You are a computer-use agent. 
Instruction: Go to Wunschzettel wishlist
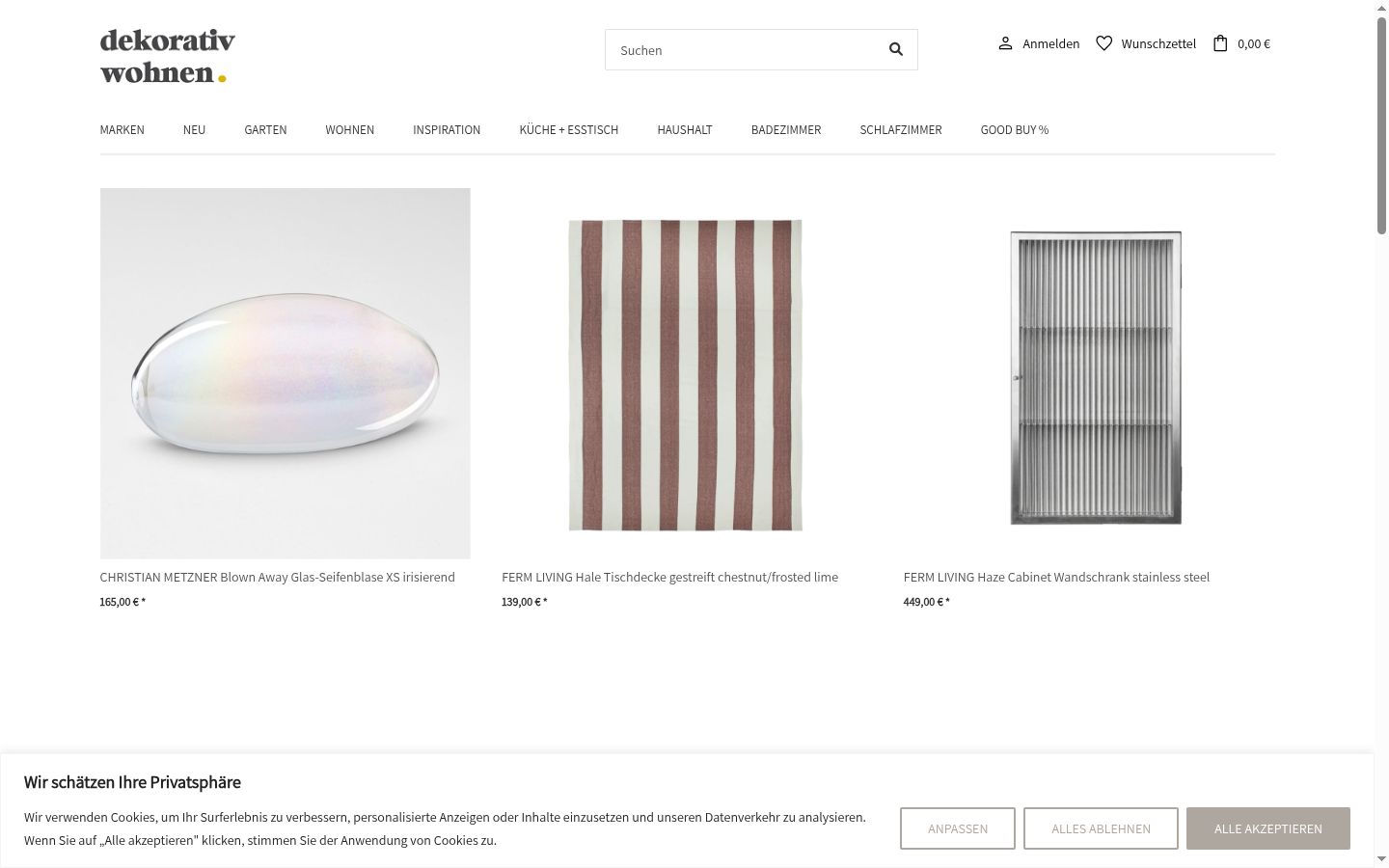1158,43
